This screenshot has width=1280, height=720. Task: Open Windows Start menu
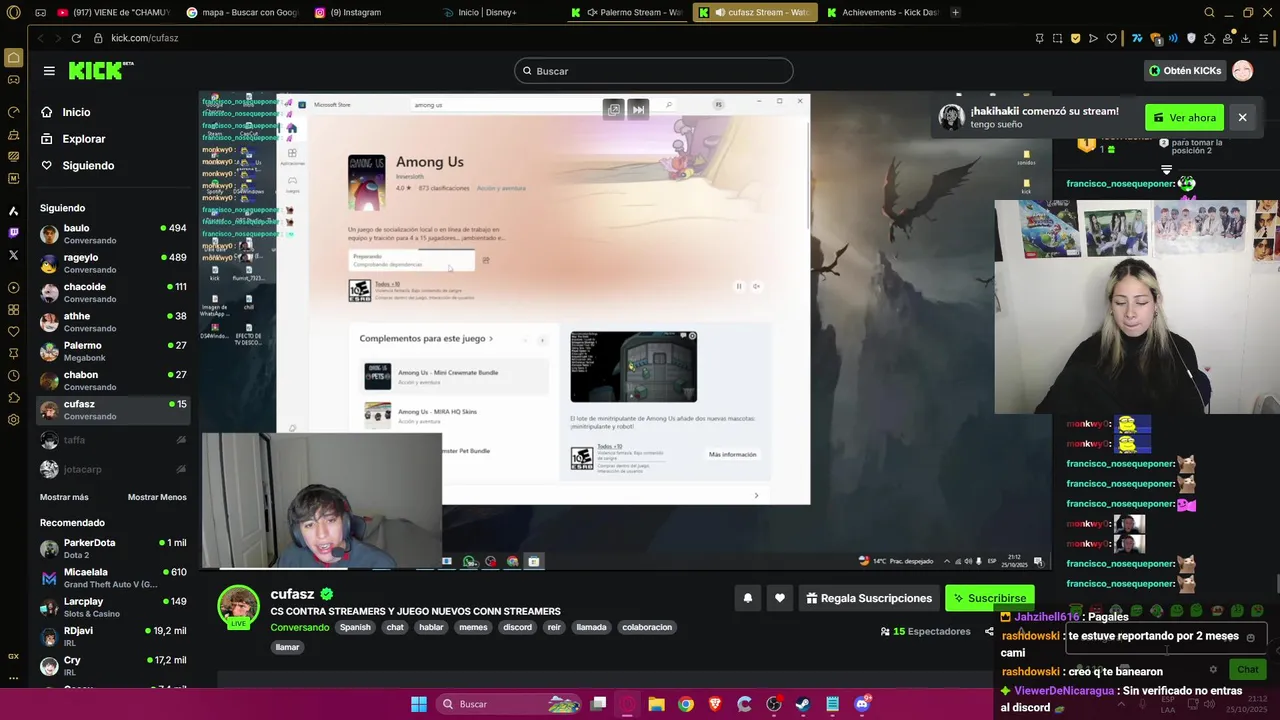[x=418, y=704]
